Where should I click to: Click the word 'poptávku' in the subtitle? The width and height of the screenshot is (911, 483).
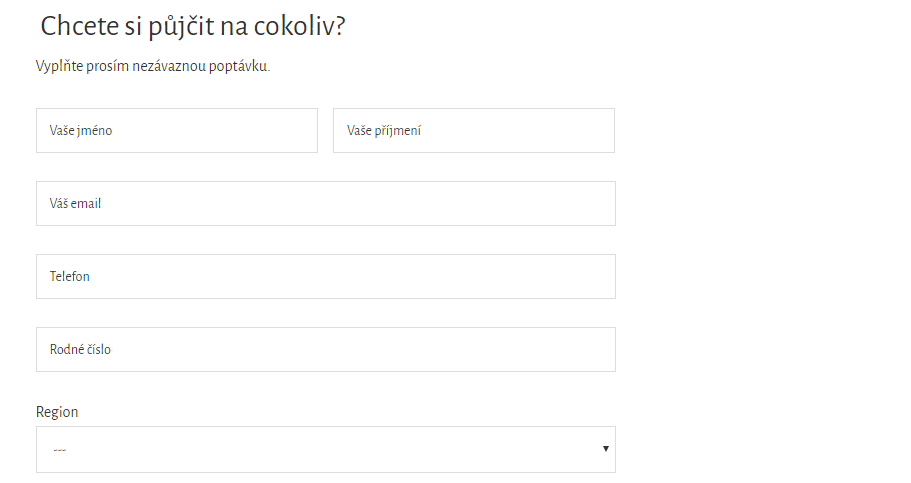tap(239, 67)
